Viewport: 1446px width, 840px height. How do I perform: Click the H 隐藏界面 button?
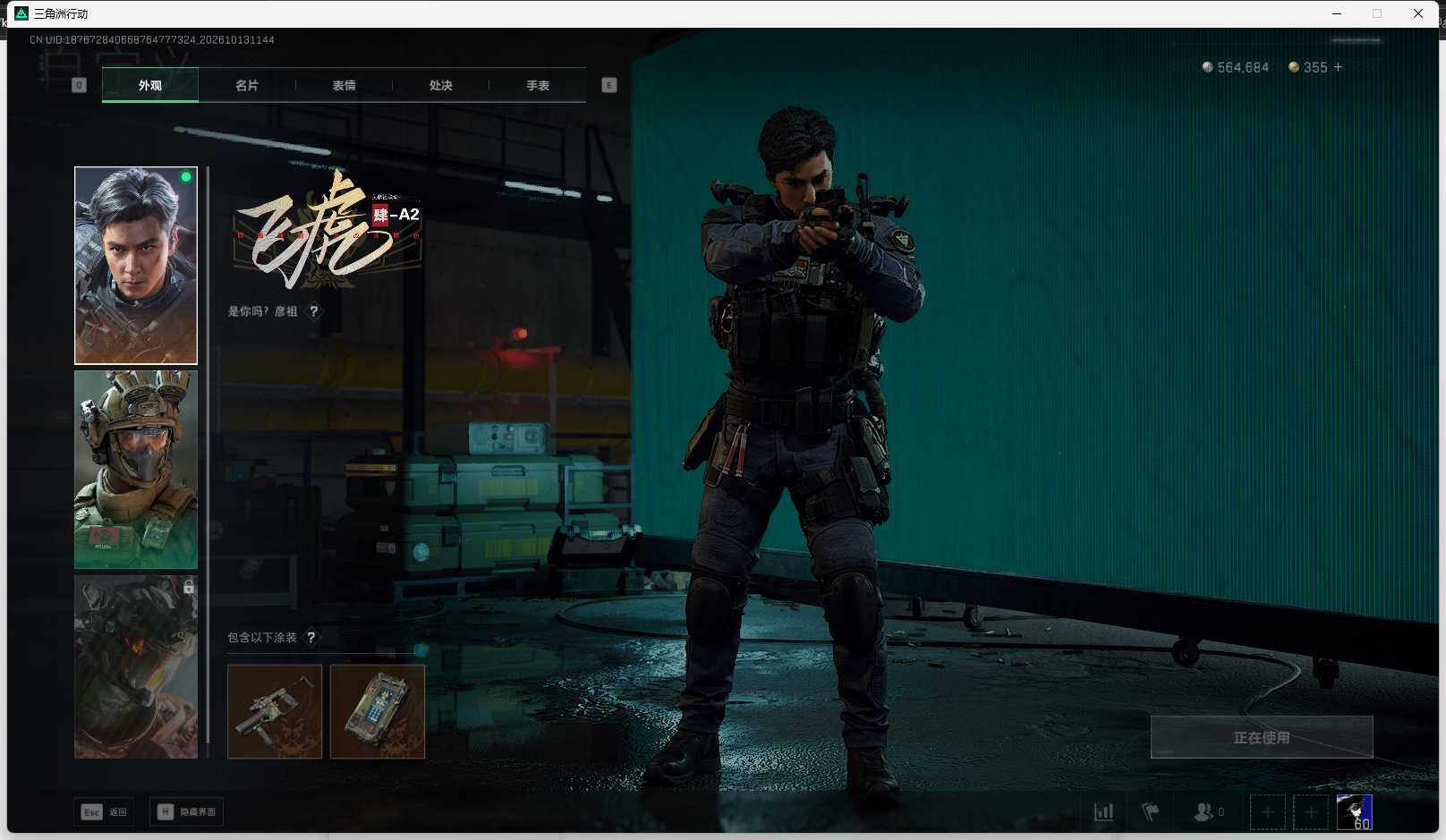pyautogui.click(x=186, y=812)
